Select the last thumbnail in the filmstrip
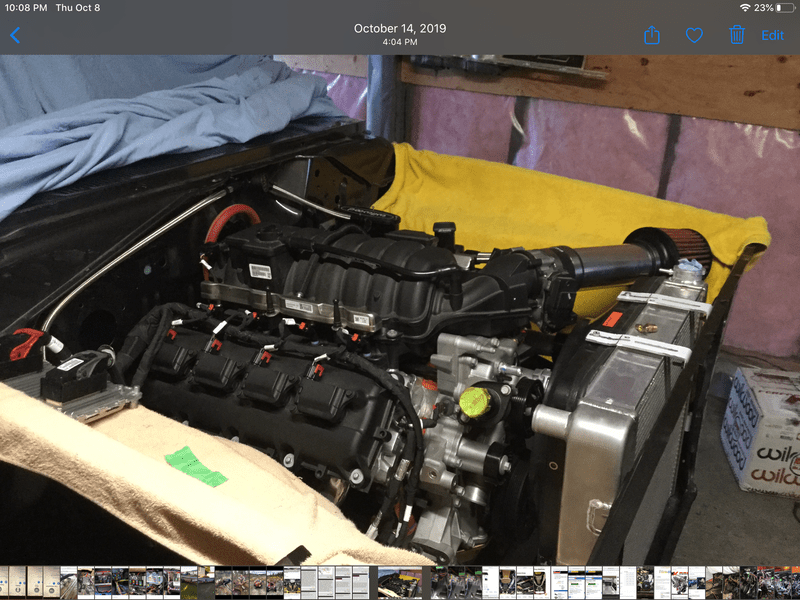The height and width of the screenshot is (600, 800). point(793,582)
